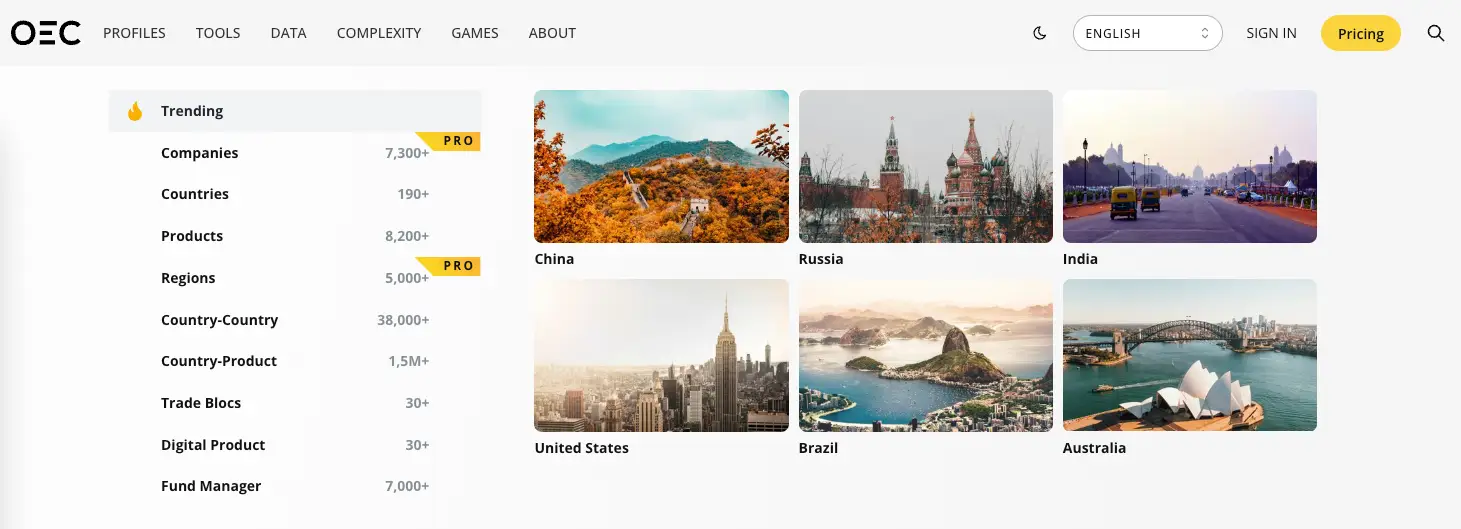
Task: Select the Countries category
Action: coord(295,194)
